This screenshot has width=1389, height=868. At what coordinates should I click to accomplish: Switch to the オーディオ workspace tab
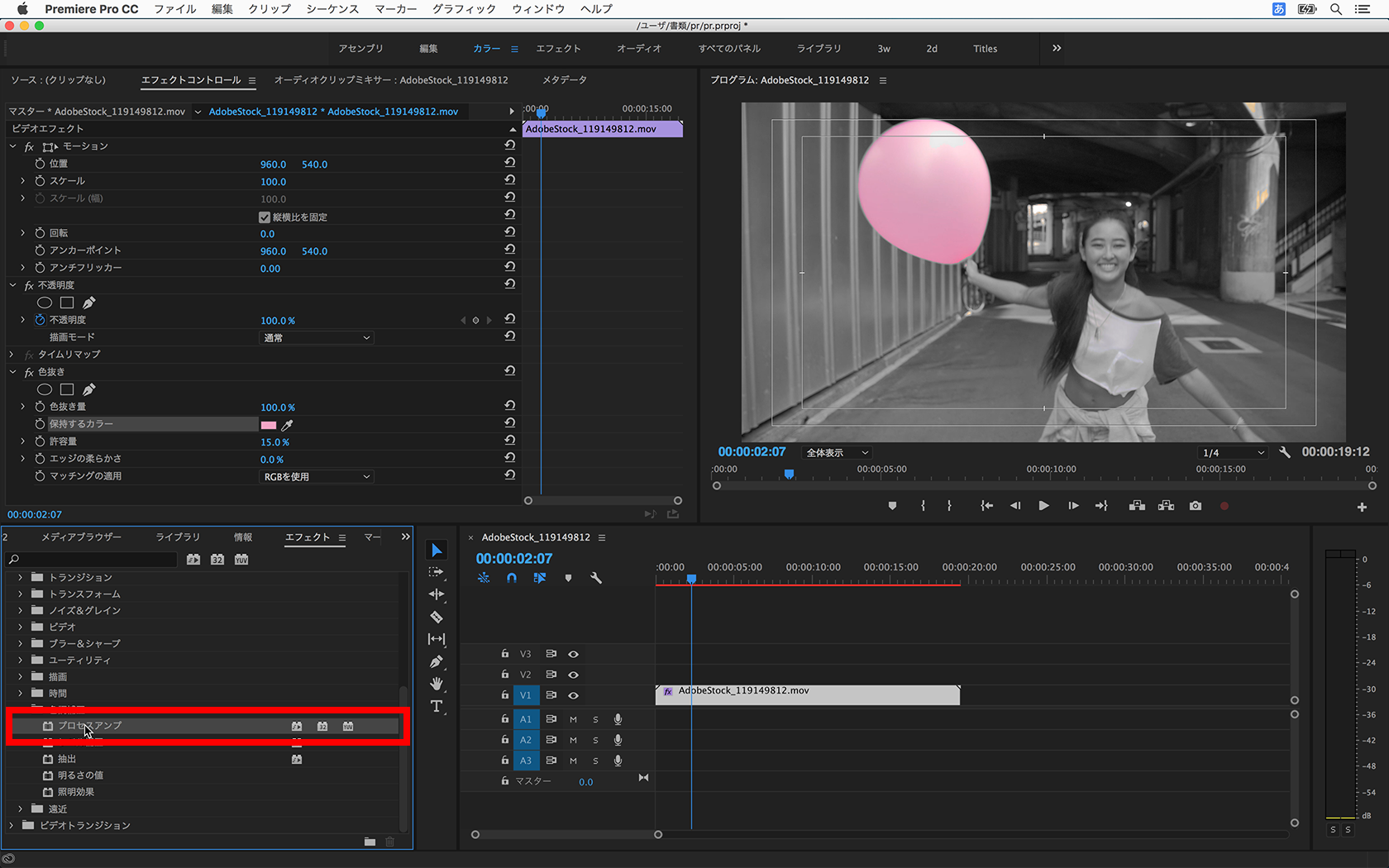pyautogui.click(x=638, y=49)
